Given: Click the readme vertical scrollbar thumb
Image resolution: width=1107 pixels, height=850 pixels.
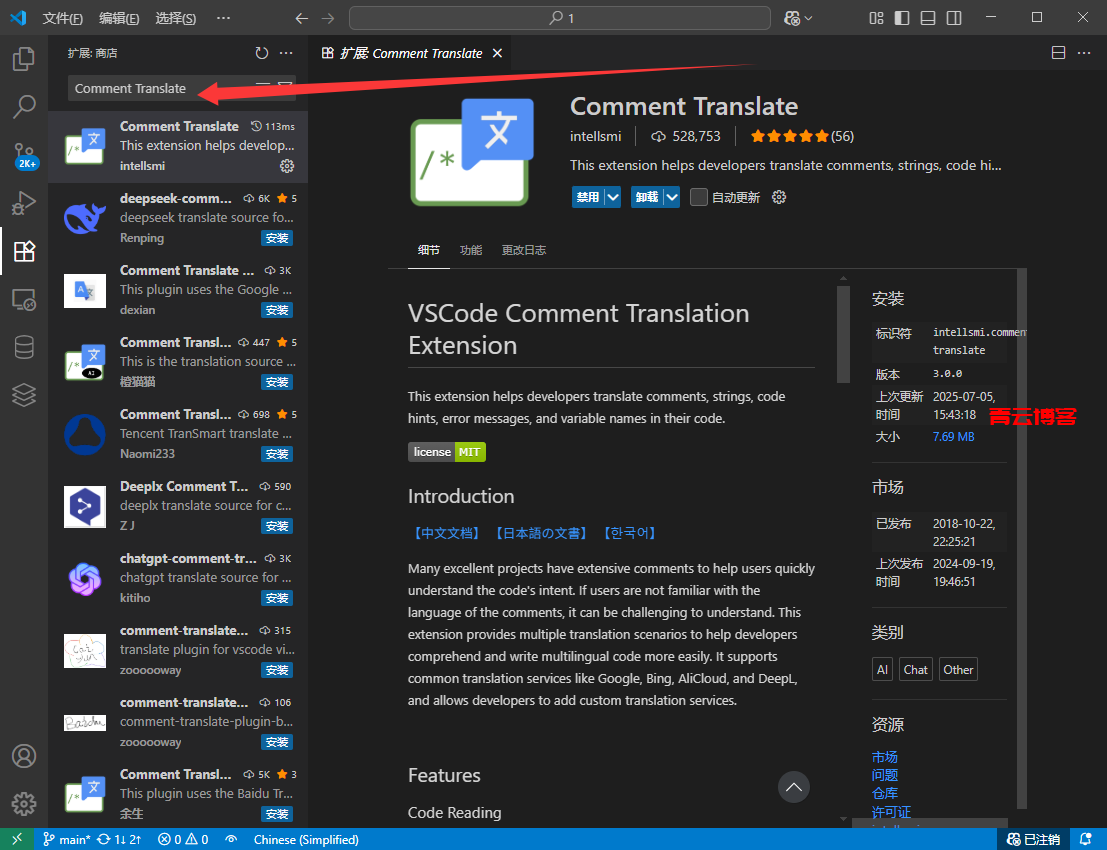Looking at the screenshot, I should coord(843,333).
